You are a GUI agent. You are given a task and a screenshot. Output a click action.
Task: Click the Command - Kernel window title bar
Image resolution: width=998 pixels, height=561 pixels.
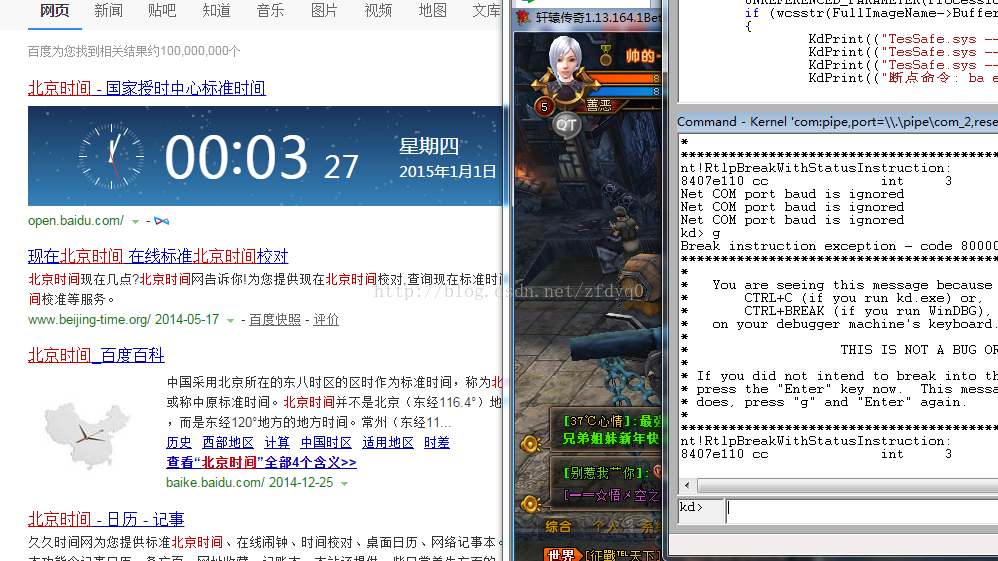pos(837,122)
